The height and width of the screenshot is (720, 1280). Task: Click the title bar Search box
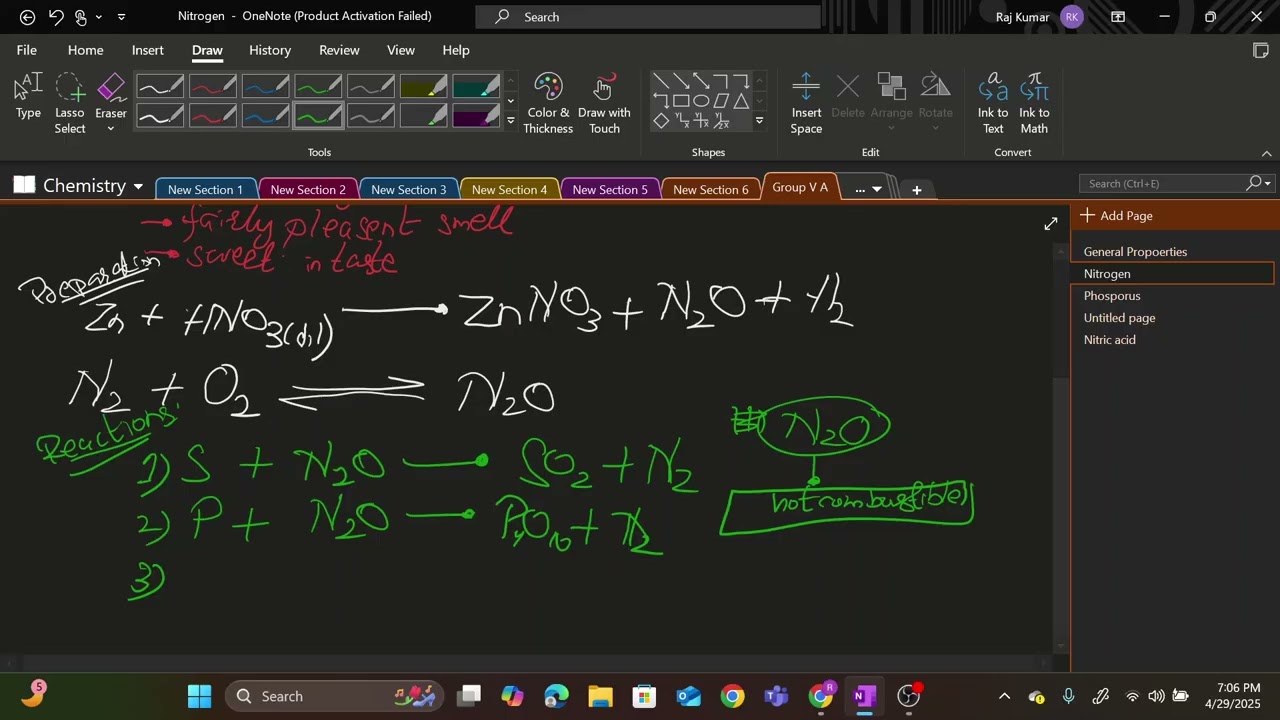[x=648, y=17]
